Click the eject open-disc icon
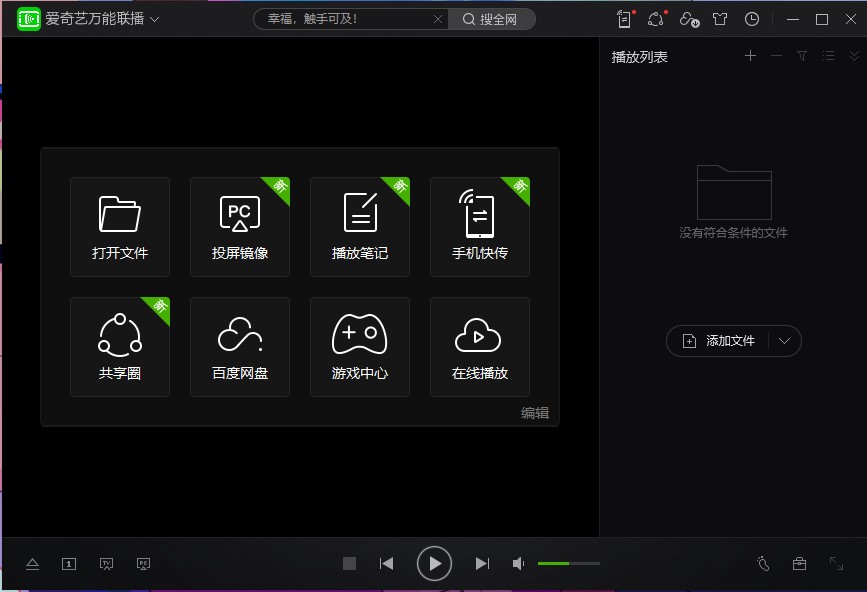Viewport: 867px width, 592px height. point(32,563)
